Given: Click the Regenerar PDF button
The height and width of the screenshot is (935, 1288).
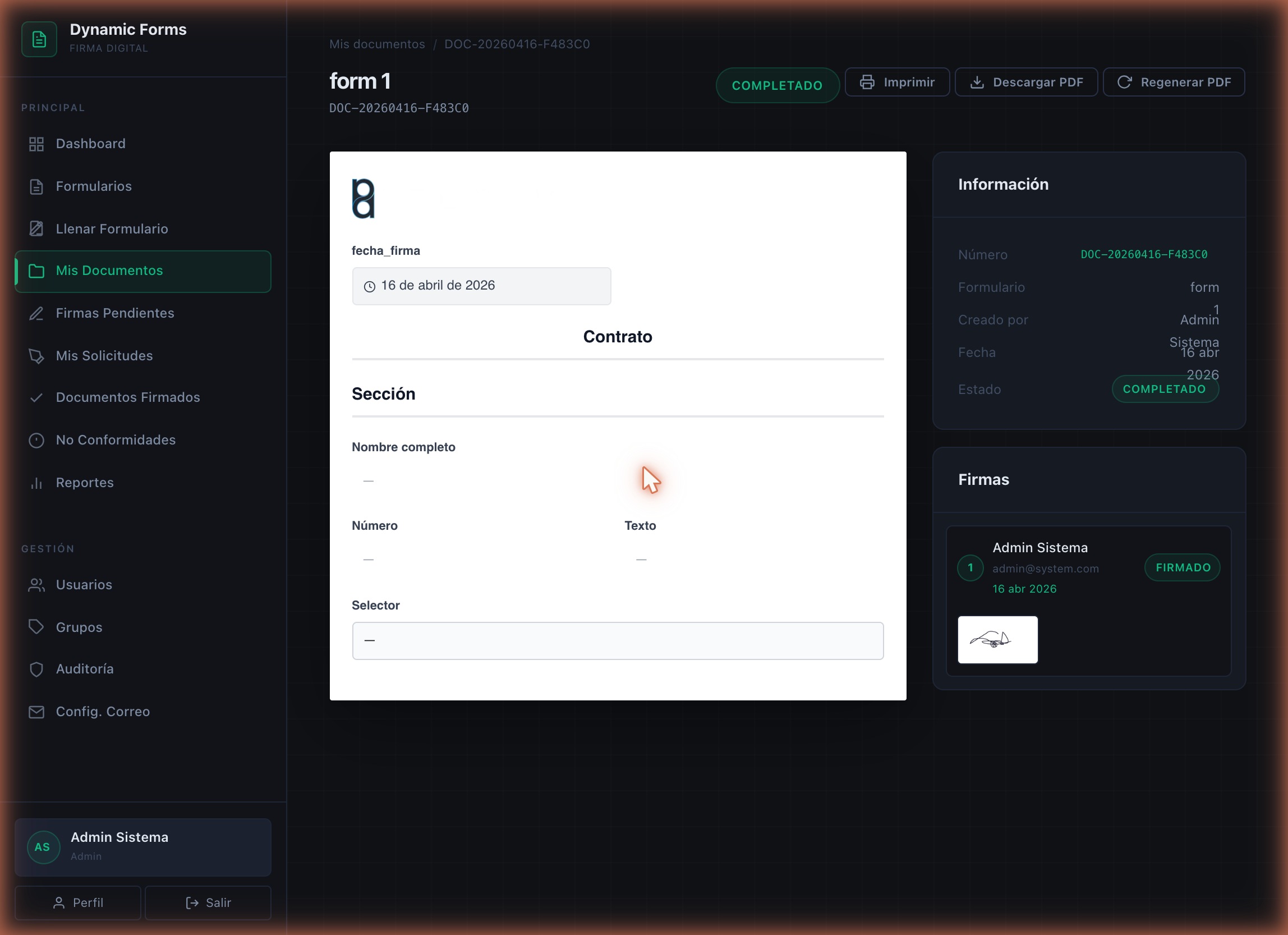Looking at the screenshot, I should pos(1174,82).
